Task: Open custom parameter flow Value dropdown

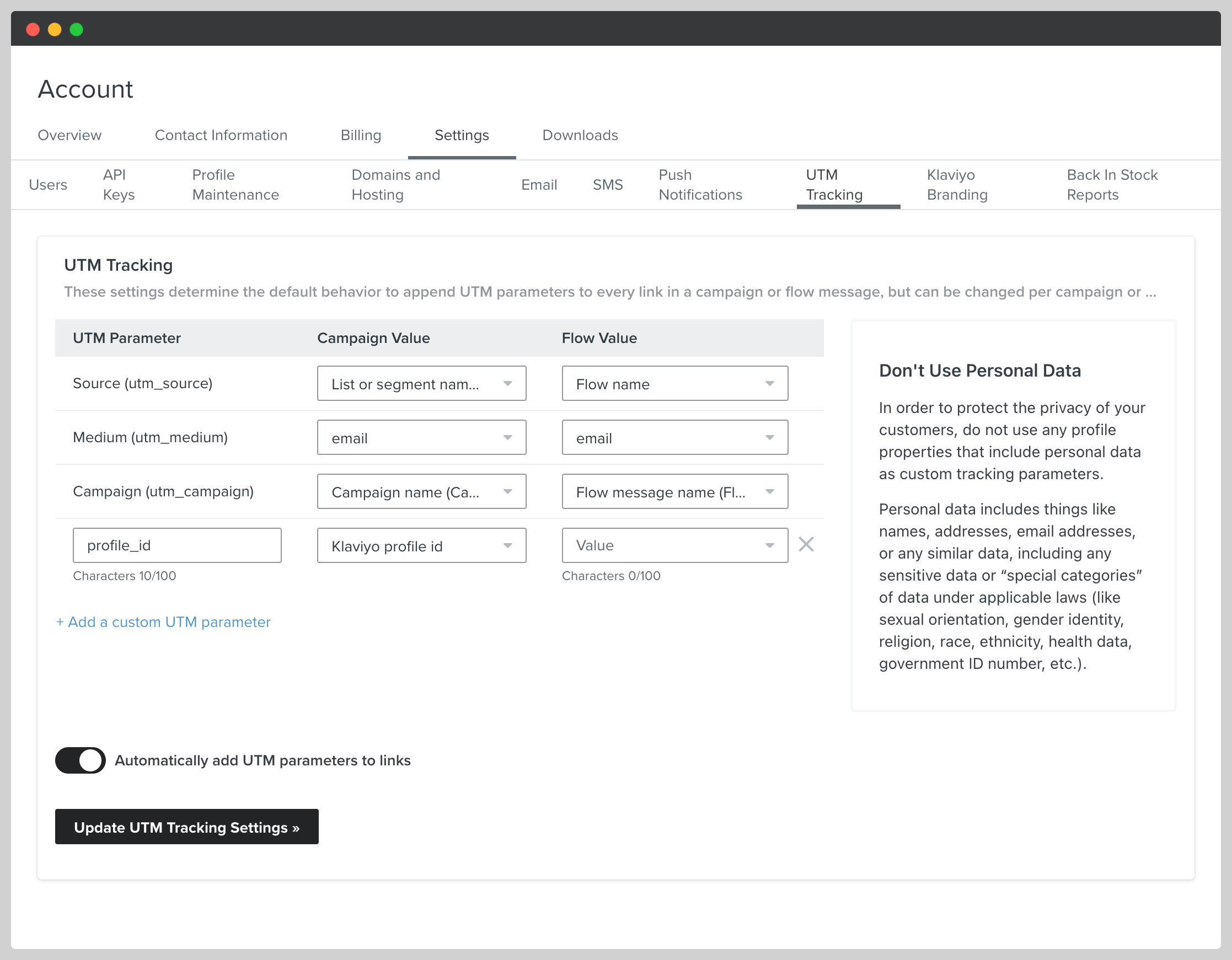Action: click(674, 545)
